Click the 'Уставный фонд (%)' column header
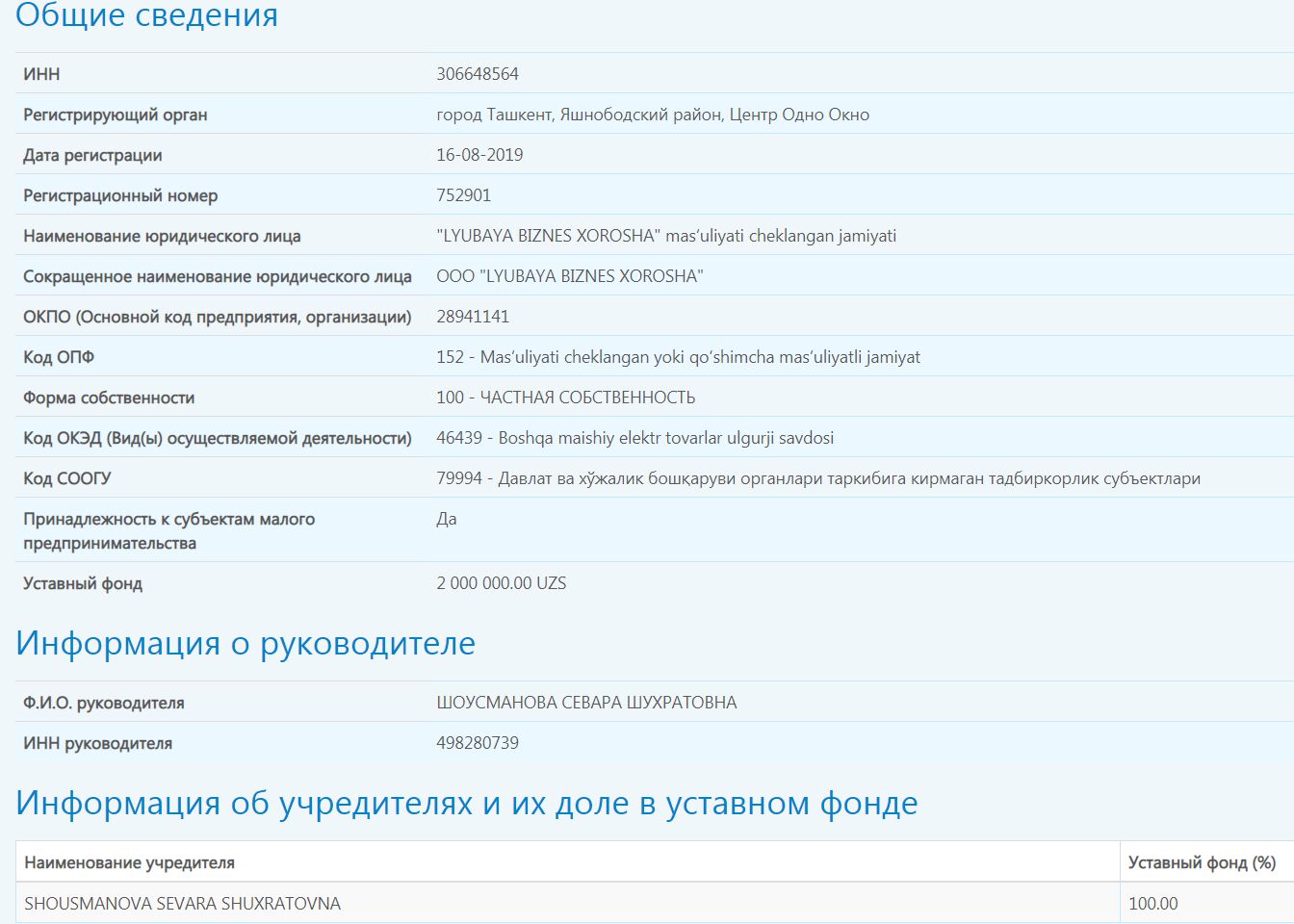 tap(1202, 862)
